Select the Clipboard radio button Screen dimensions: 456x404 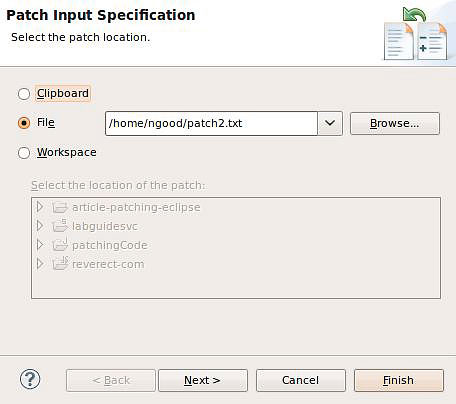24,94
